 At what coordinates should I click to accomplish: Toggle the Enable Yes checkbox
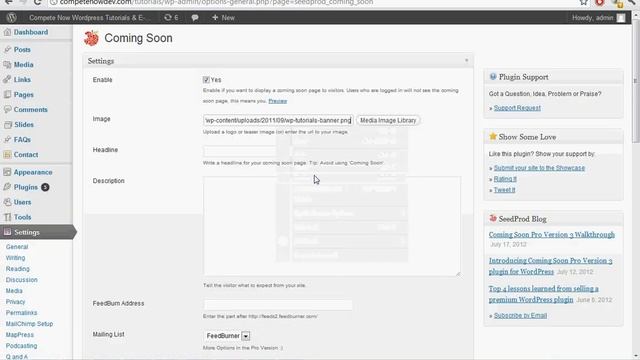coord(206,80)
